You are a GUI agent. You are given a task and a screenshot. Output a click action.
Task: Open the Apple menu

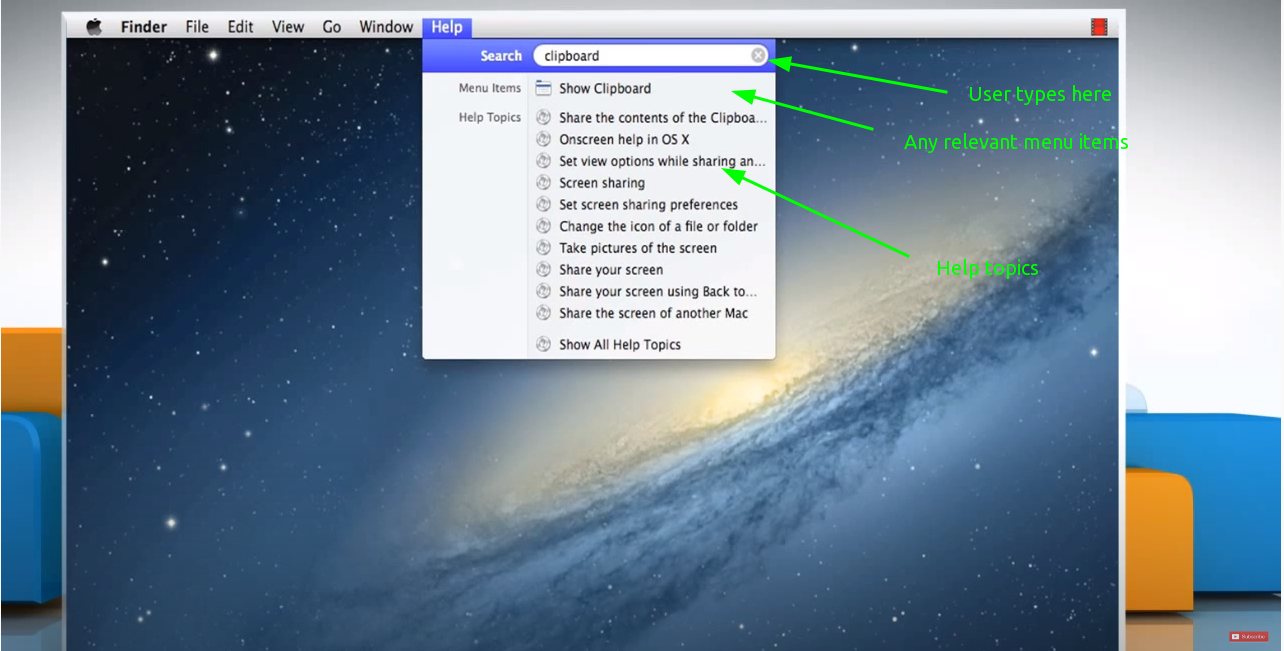[x=94, y=27]
